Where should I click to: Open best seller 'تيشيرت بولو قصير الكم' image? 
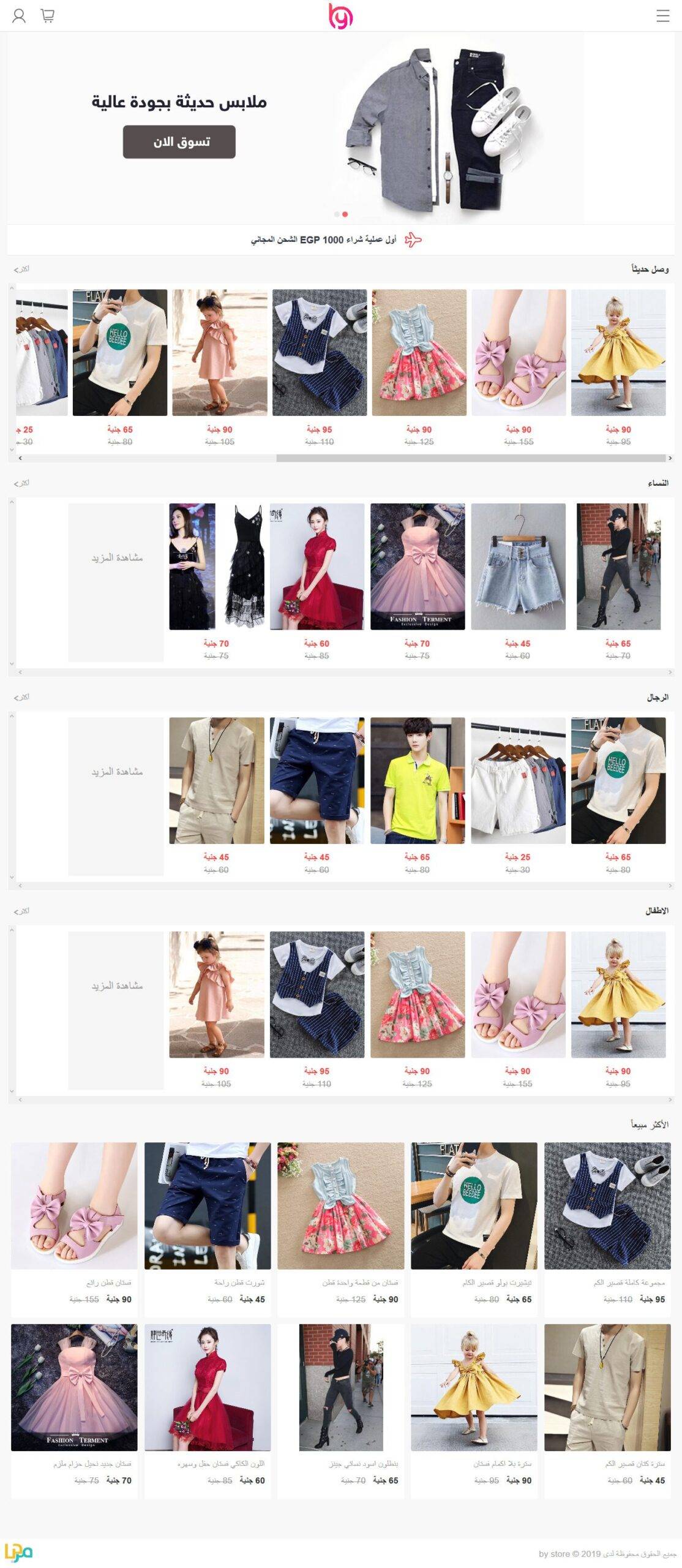(474, 1205)
